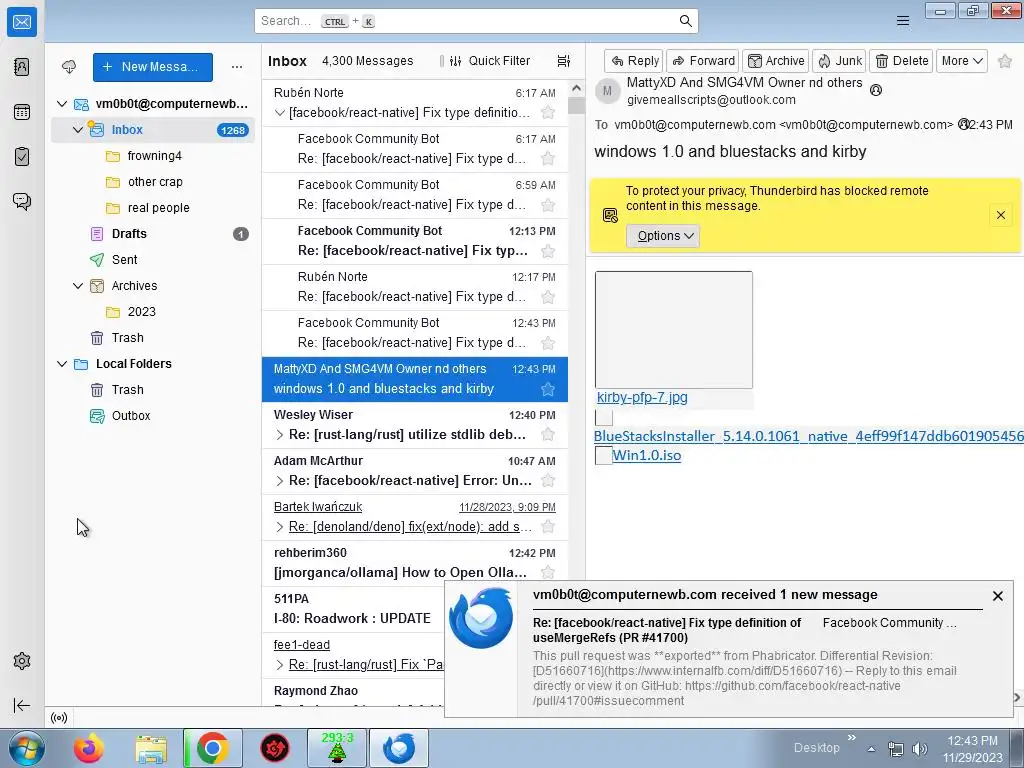Expand the Wesley Wiser rust-lang thread
This screenshot has width=1024, height=768.
click(x=280, y=435)
